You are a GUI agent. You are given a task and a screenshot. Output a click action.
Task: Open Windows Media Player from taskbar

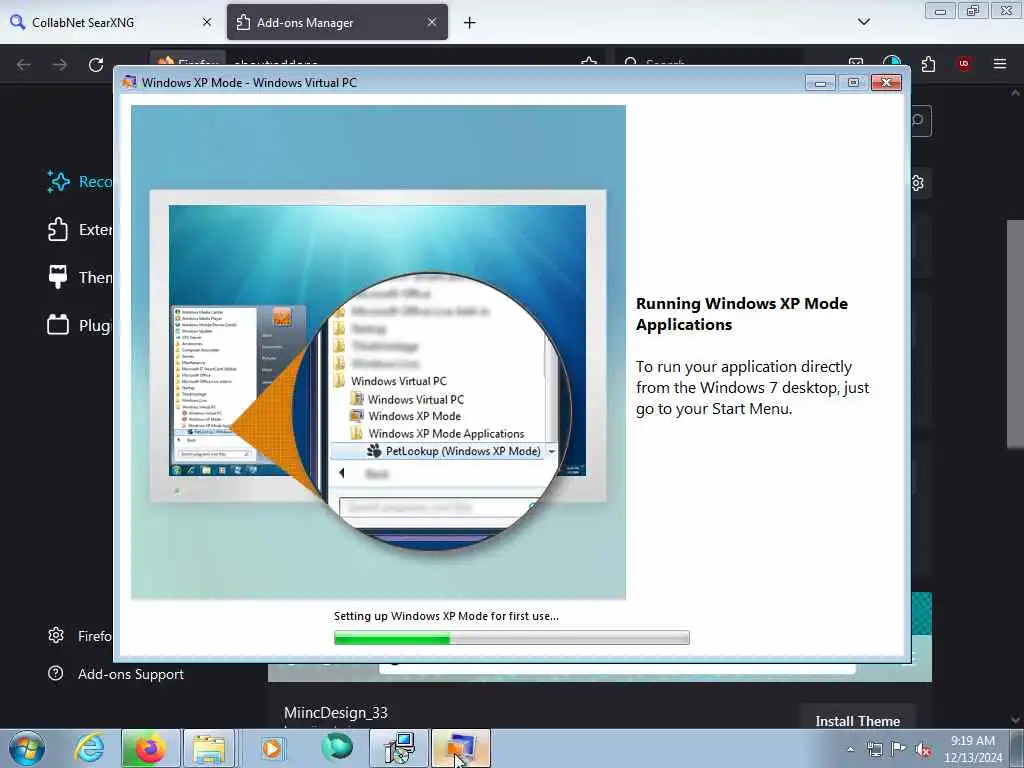pos(272,748)
